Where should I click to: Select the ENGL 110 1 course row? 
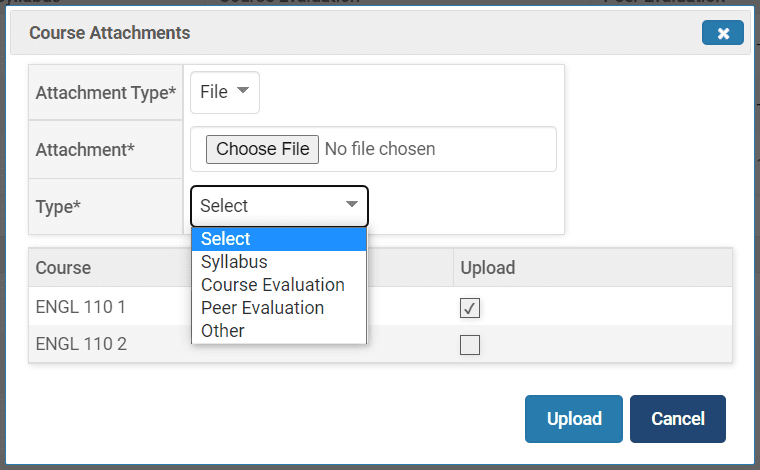tap(81, 308)
